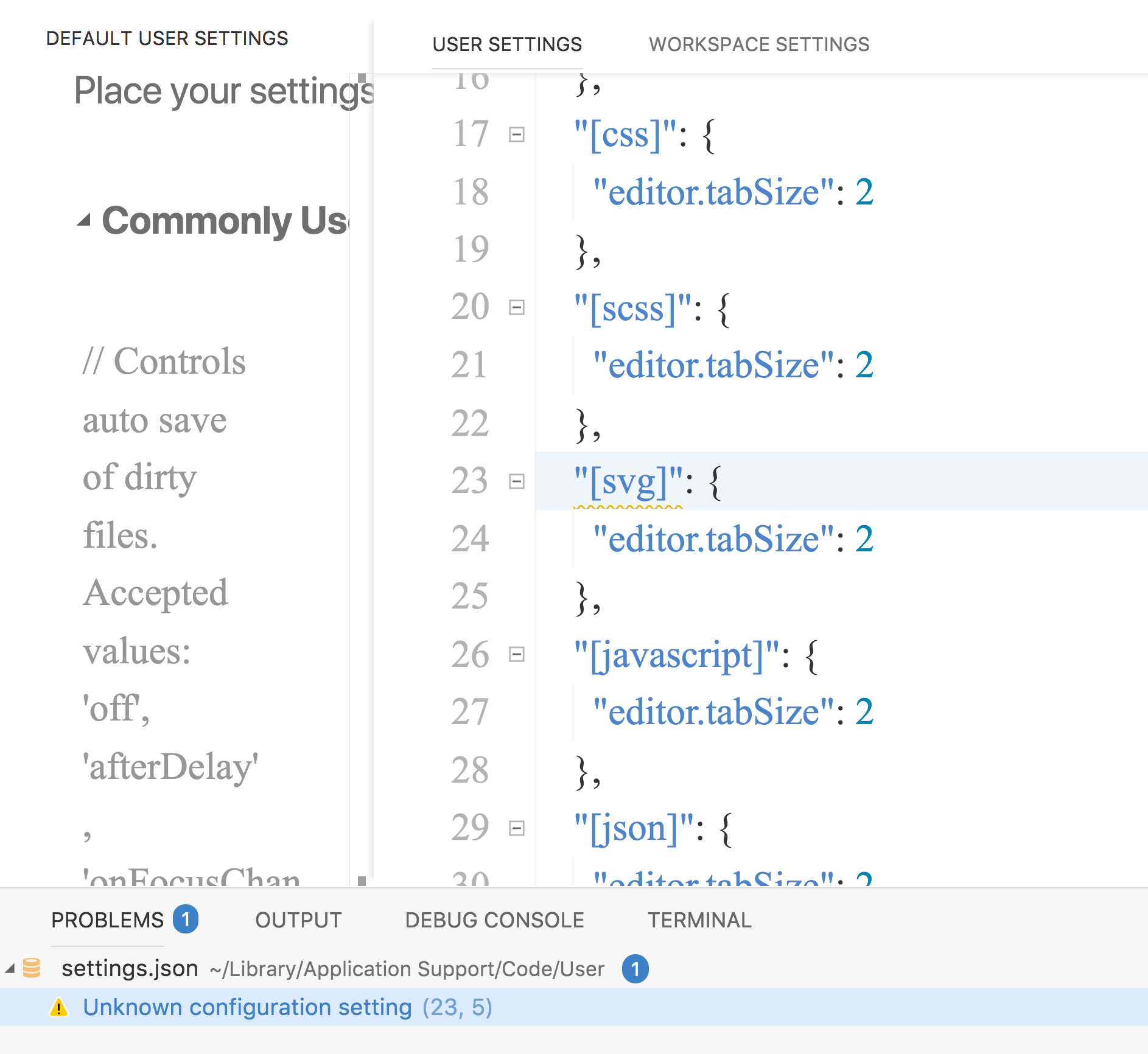Open the OUTPUT panel
The width and height of the screenshot is (1148, 1054).
click(298, 920)
